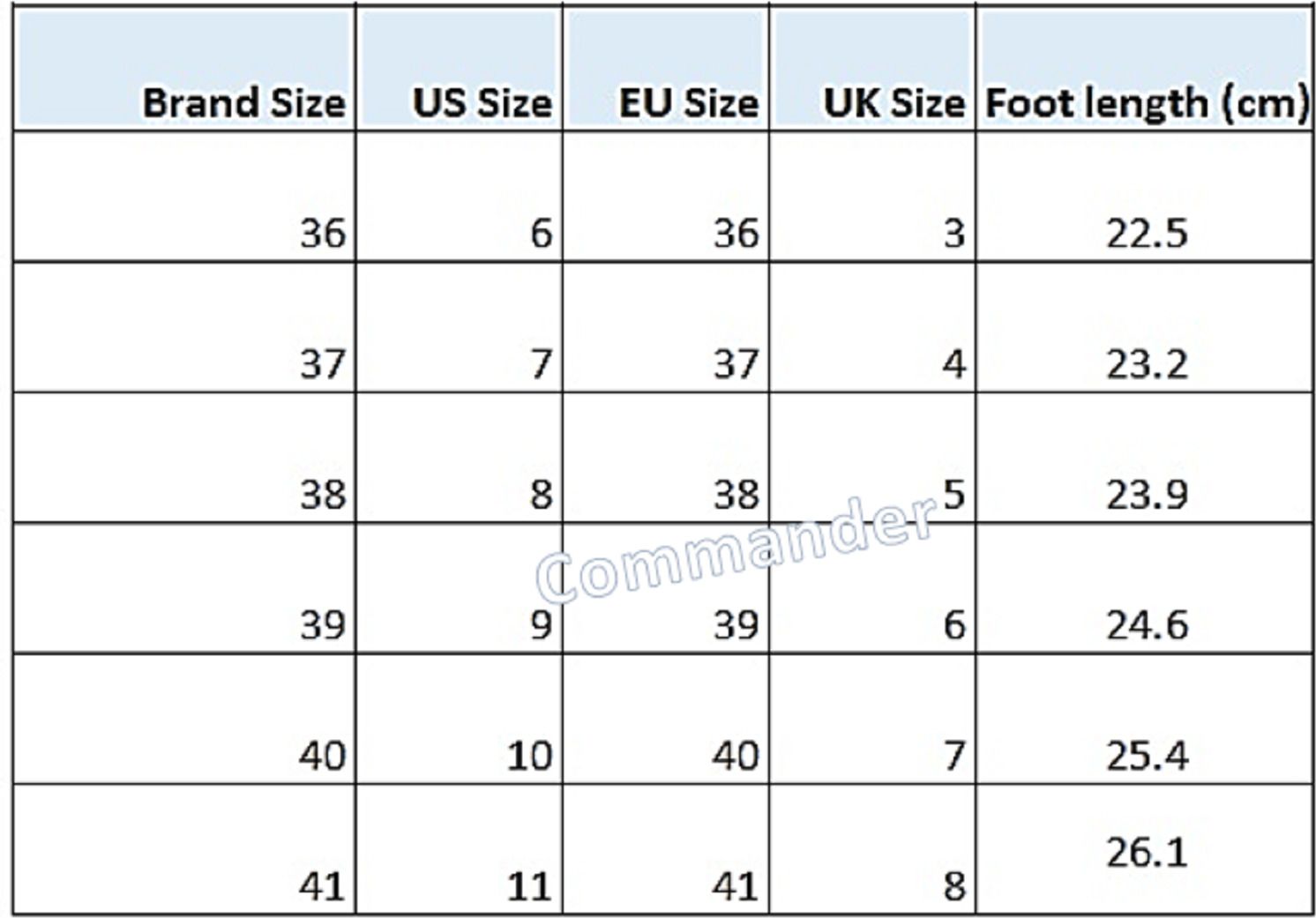This screenshot has height=918, width=1316.
Task: Select the US Size header cell
Action: pos(460,69)
